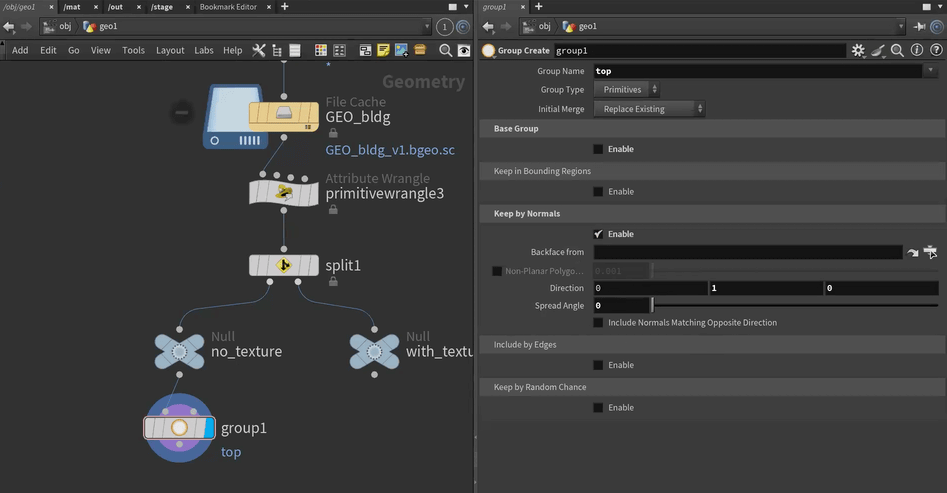Expand the Group Name dropdown arrow
The width and height of the screenshot is (947, 493).
point(929,71)
